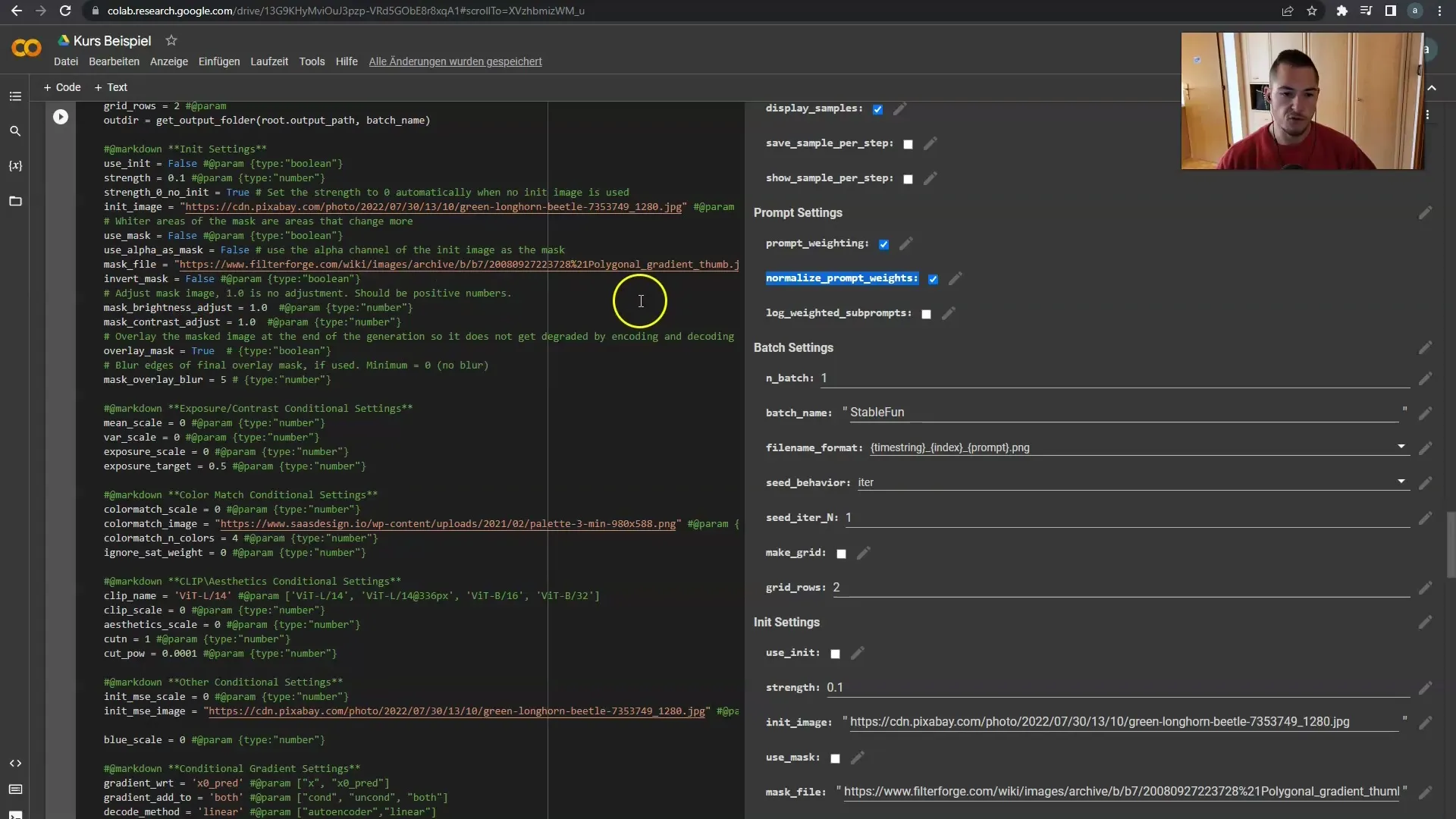Viewport: 1456px width, 819px height.
Task: Enable the show_sample_per_step checkbox
Action: (x=908, y=179)
